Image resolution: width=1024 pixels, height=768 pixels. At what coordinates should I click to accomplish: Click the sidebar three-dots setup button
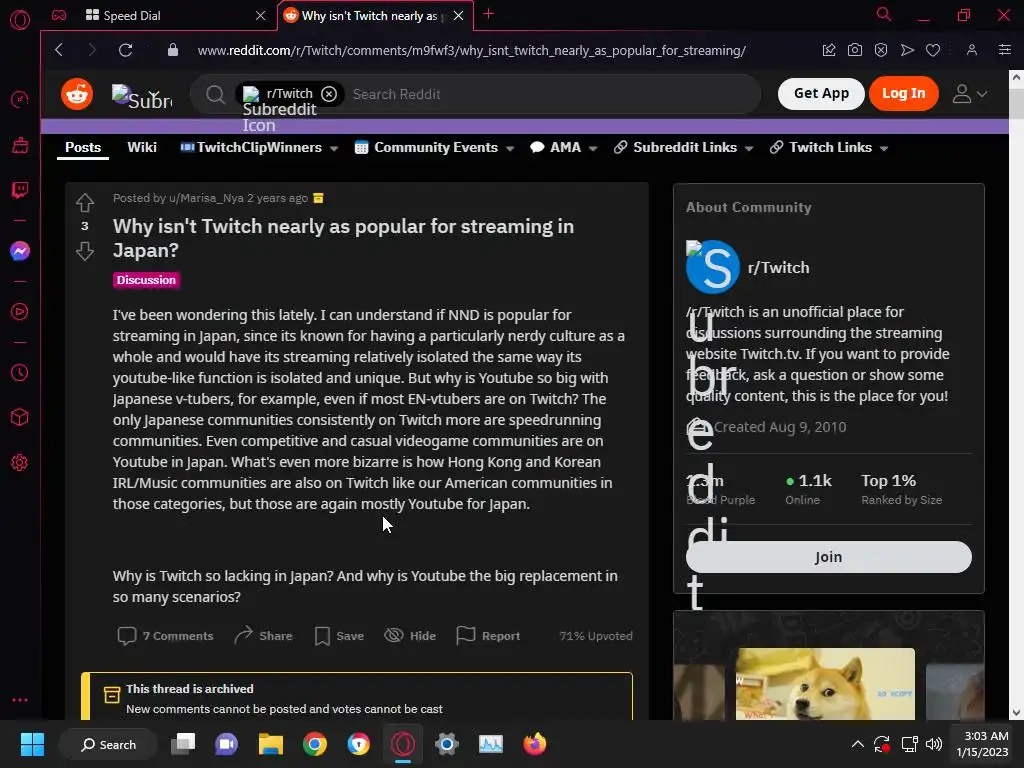20,699
